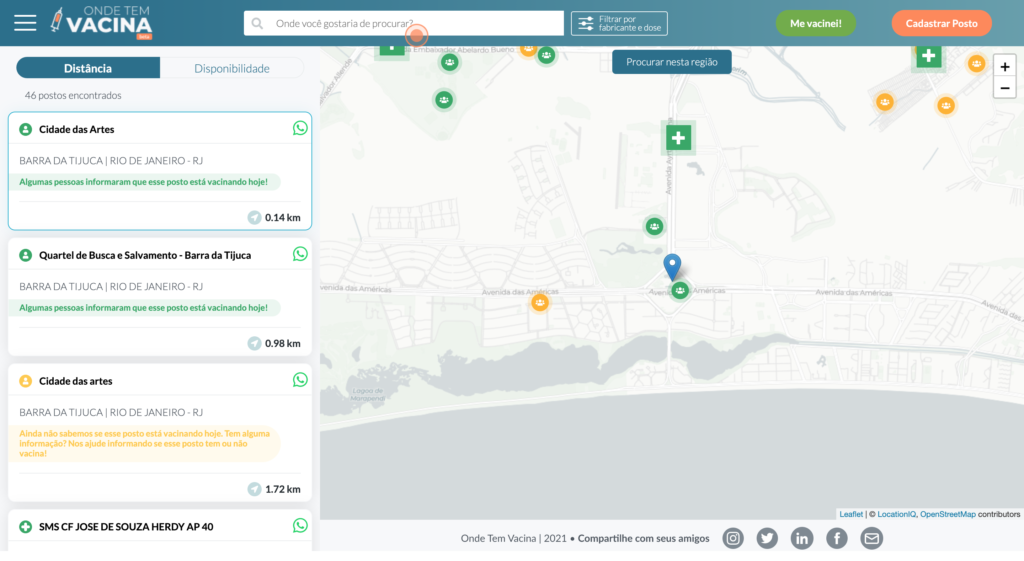Image resolution: width=1024 pixels, height=561 pixels.
Task: Click WhatsApp icon on Quartel de Busca card
Action: (300, 254)
